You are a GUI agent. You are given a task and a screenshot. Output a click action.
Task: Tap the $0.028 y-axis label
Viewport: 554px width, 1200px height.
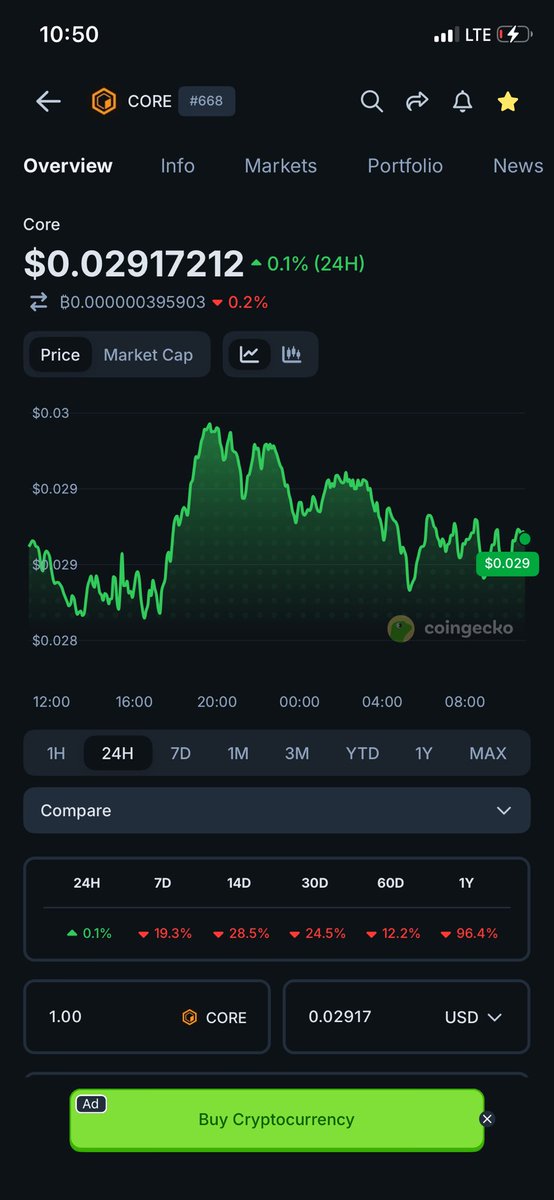(x=54, y=640)
